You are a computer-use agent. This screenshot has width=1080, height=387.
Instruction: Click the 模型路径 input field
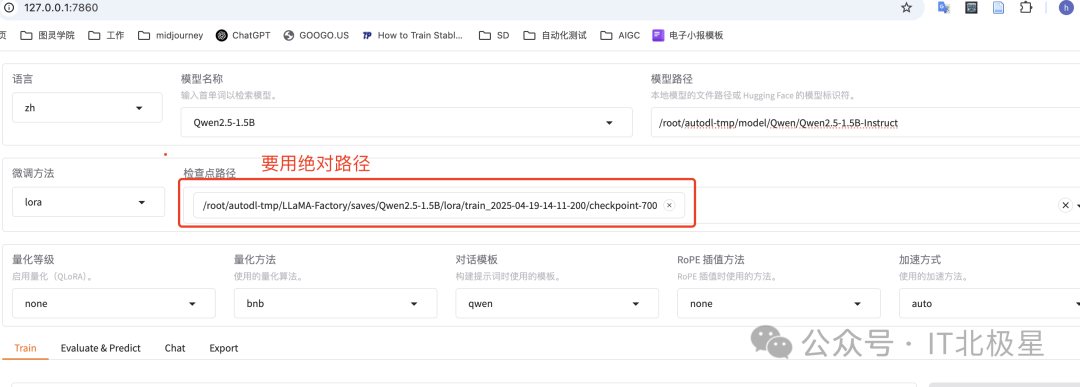tap(865, 123)
